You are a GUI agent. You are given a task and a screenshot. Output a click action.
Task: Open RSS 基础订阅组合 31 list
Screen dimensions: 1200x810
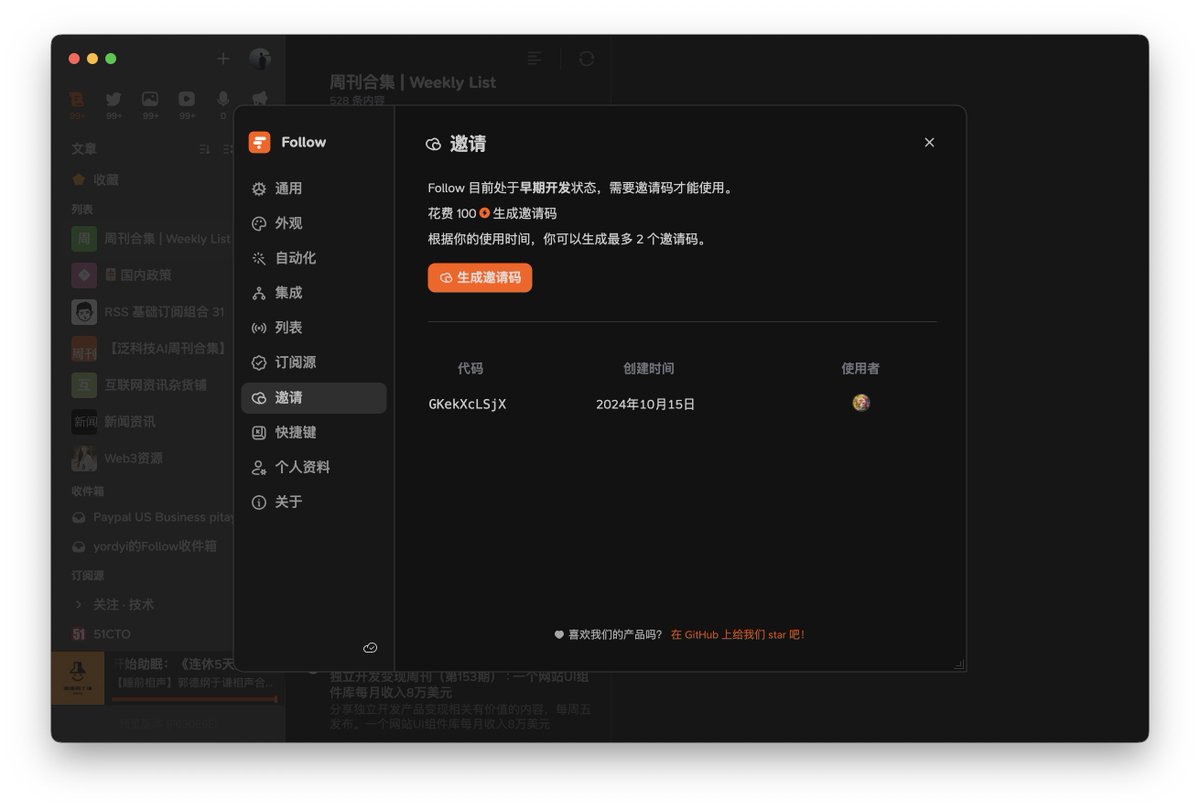click(150, 312)
